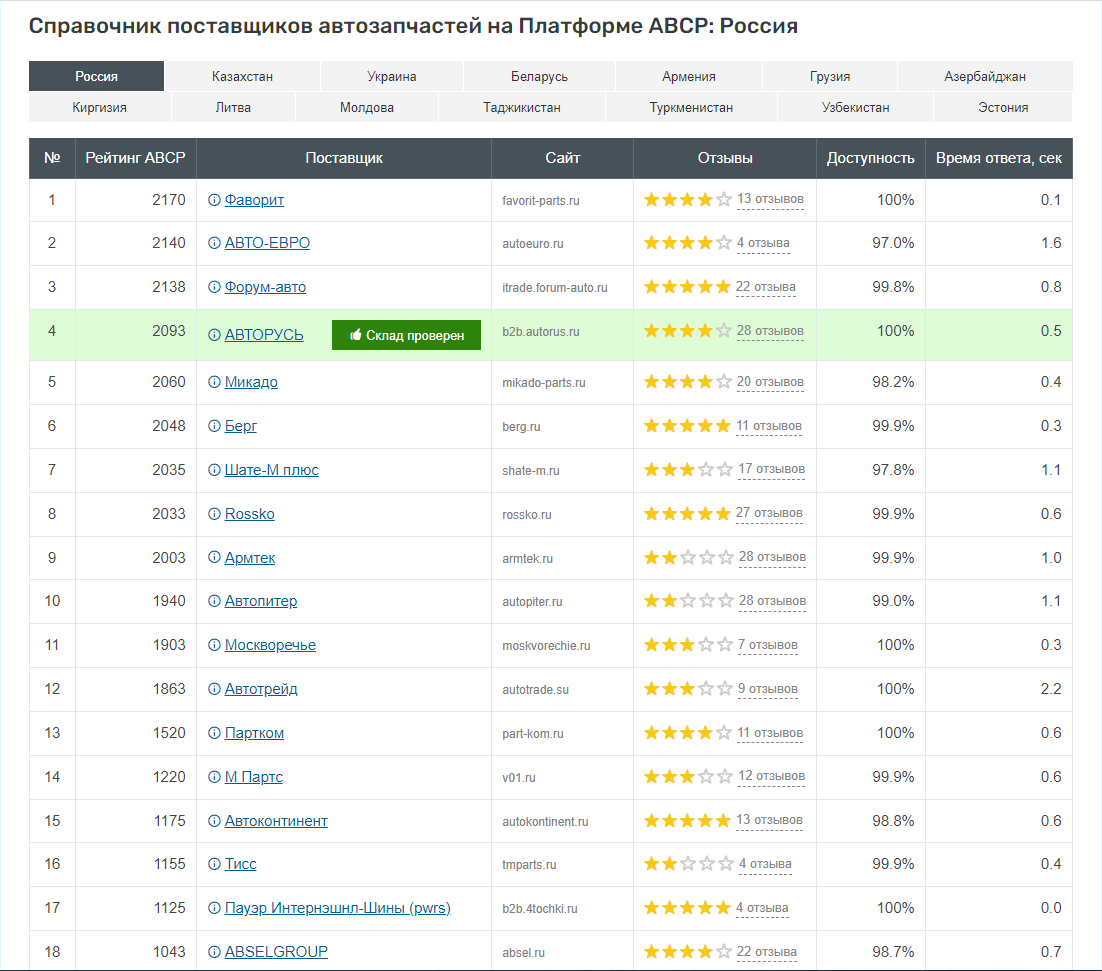Click the Рейтинг ABCP column header
Image resolution: width=1102 pixels, height=971 pixels.
(x=136, y=158)
